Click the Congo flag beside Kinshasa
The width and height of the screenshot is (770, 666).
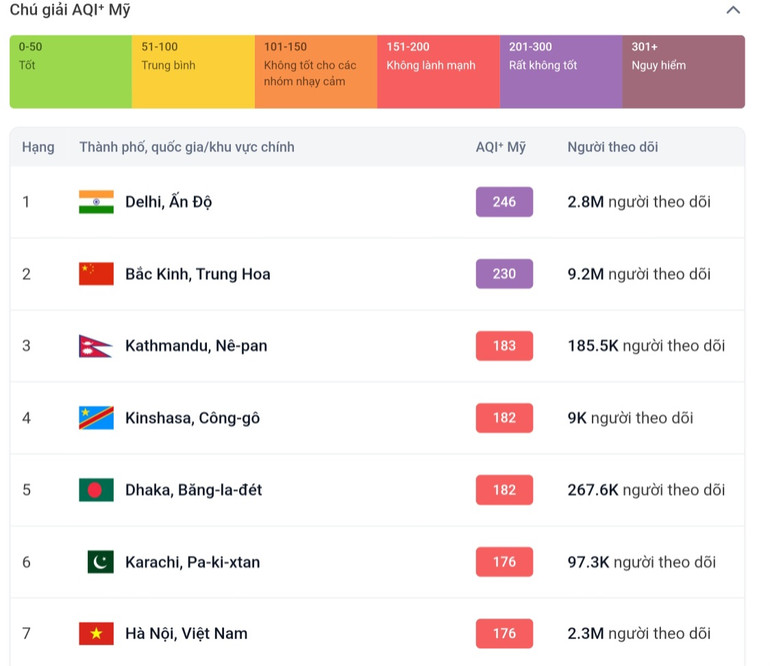(96, 418)
